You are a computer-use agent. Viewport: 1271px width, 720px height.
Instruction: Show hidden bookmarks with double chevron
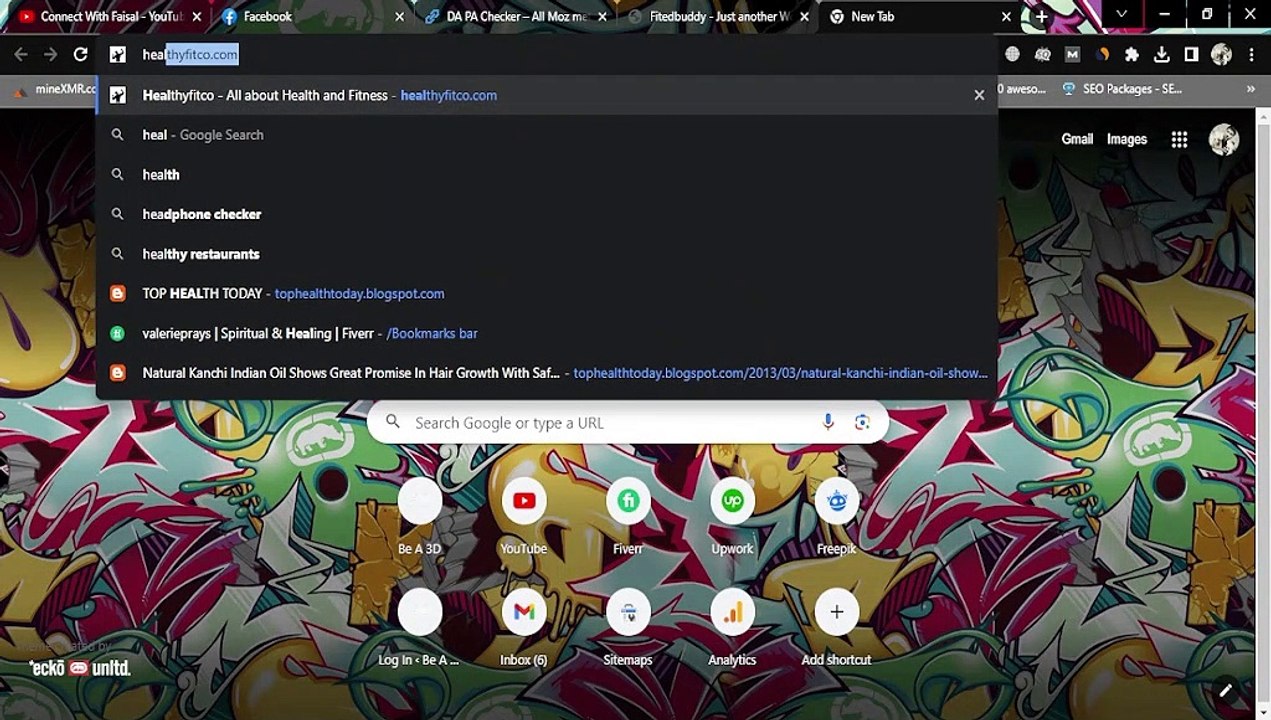(1250, 89)
